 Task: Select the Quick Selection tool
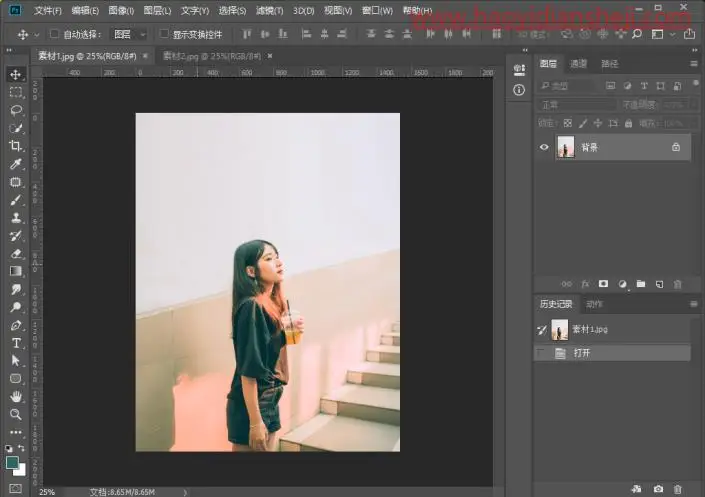16,128
